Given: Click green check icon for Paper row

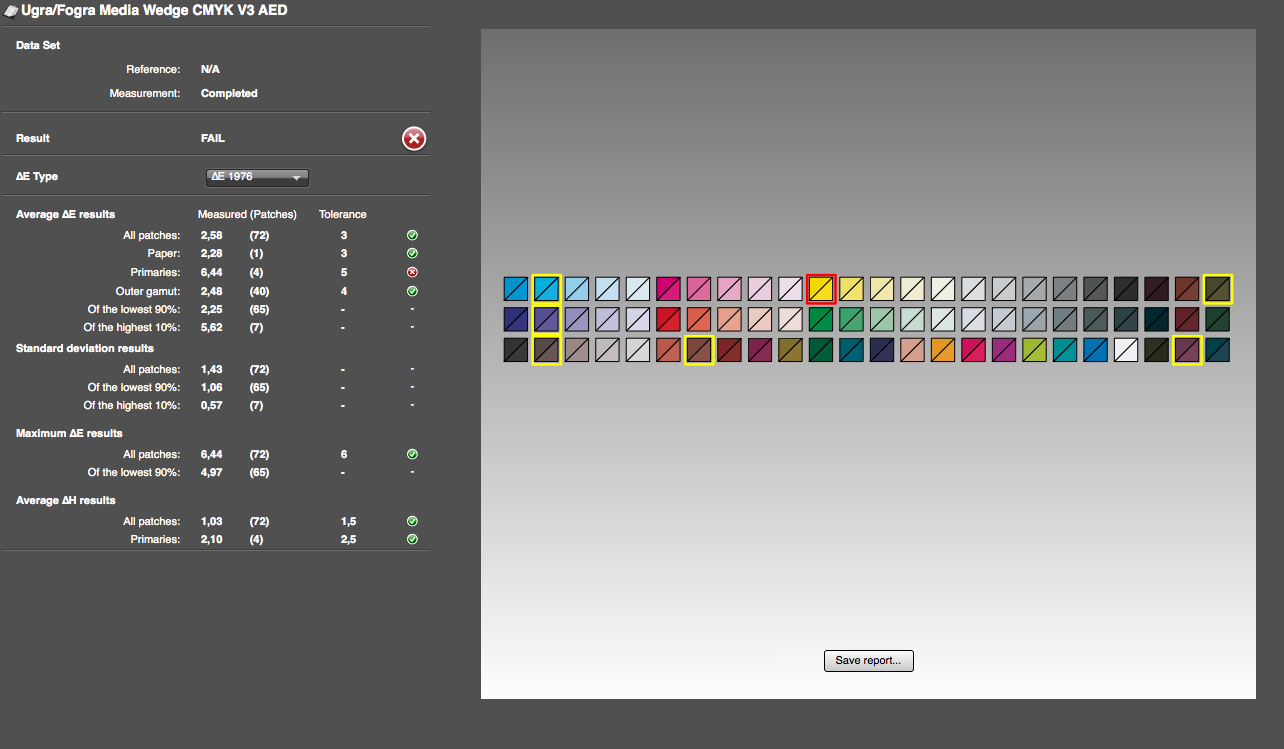Looking at the screenshot, I should coord(412,254).
